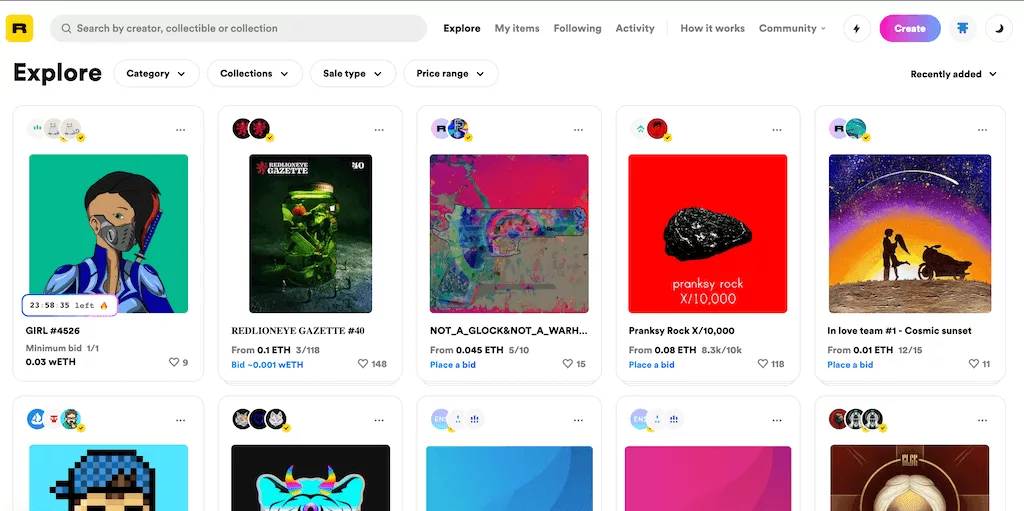Click the 0.03 wETH minimum bid value
The height and width of the screenshot is (511, 1024).
[x=50, y=361]
